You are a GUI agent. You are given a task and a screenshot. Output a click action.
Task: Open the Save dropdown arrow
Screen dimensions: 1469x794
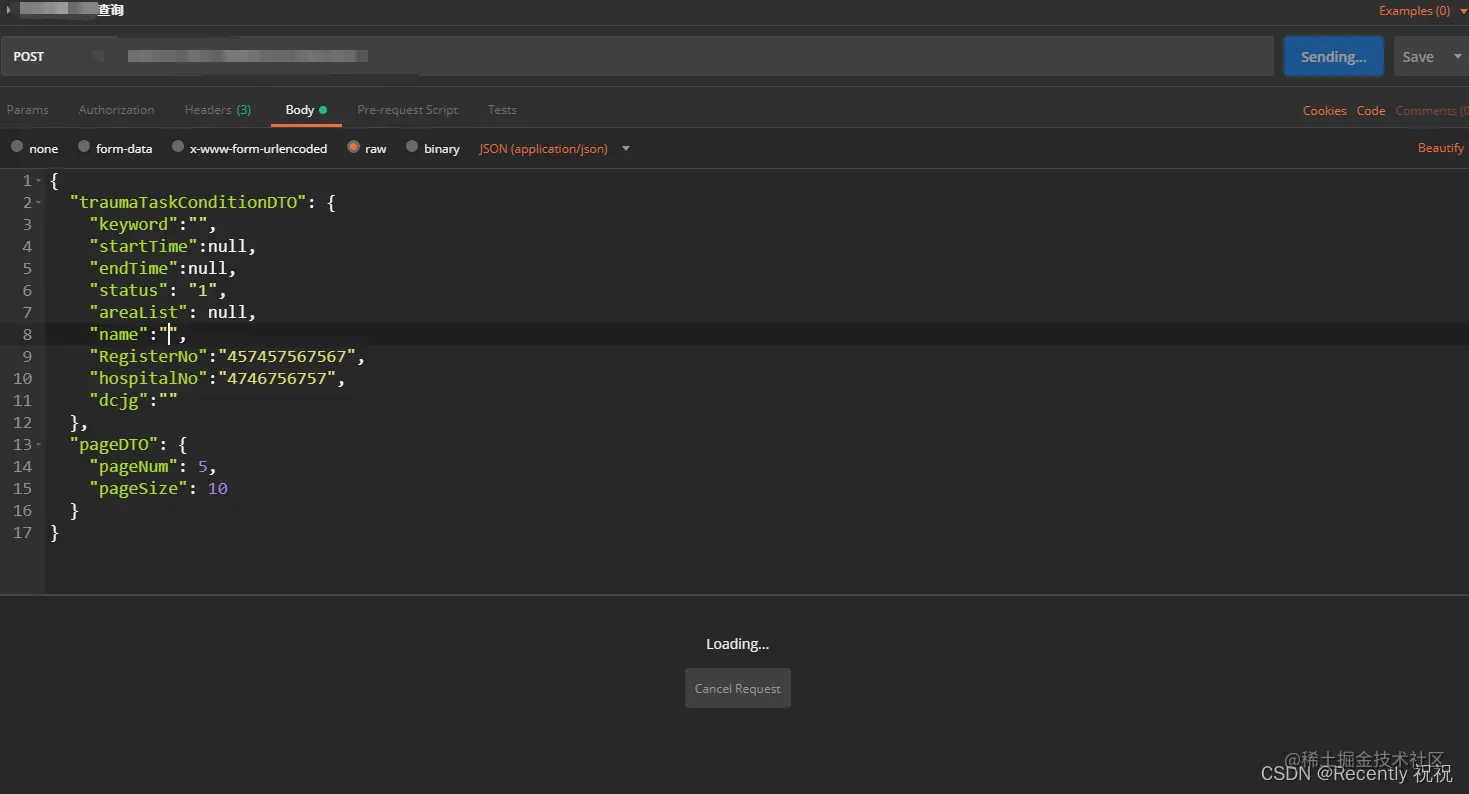(1457, 57)
